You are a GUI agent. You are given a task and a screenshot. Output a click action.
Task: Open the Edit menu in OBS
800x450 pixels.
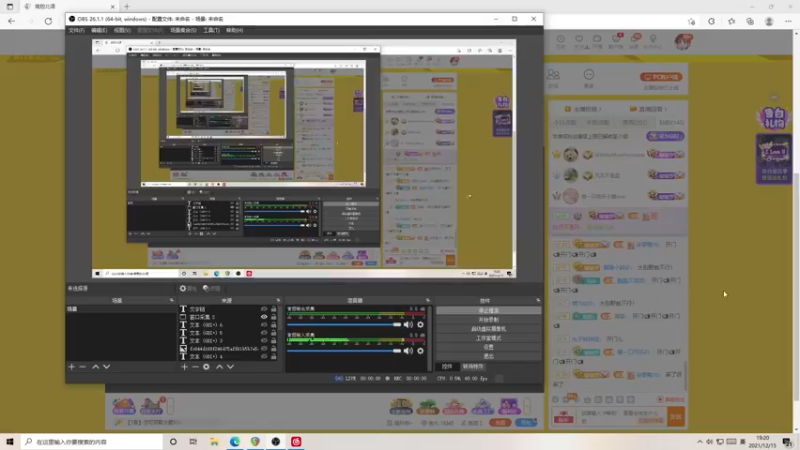click(99, 30)
